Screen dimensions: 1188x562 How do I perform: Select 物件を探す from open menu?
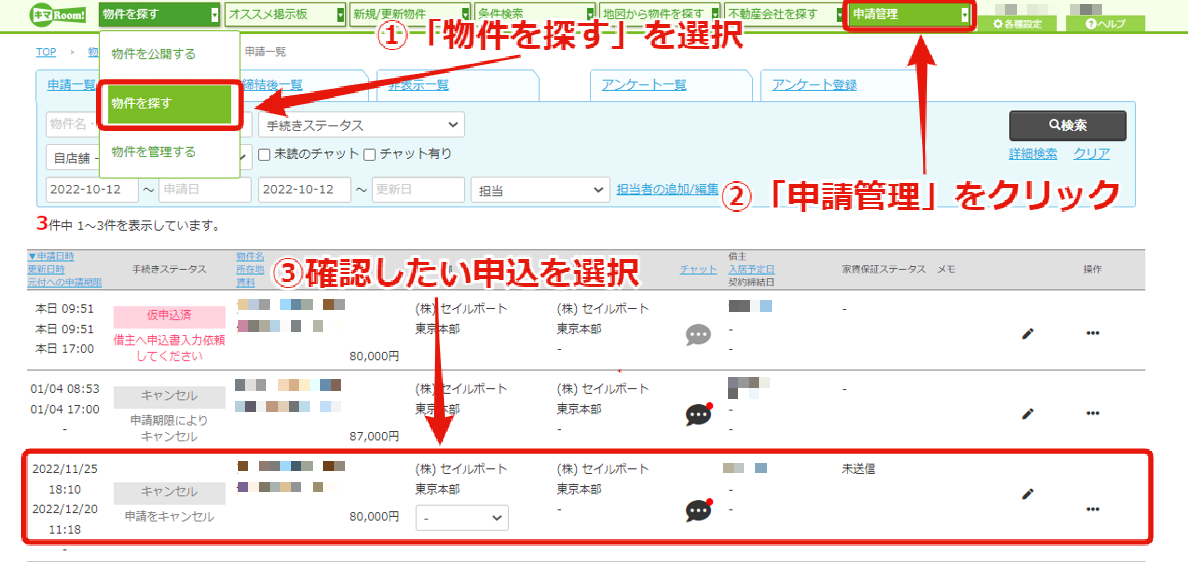168,104
